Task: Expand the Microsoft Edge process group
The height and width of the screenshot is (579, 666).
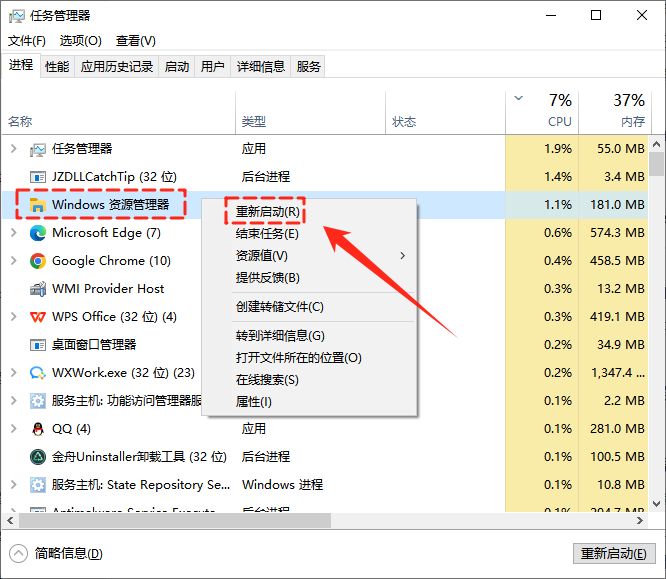Action: pyautogui.click(x=13, y=233)
